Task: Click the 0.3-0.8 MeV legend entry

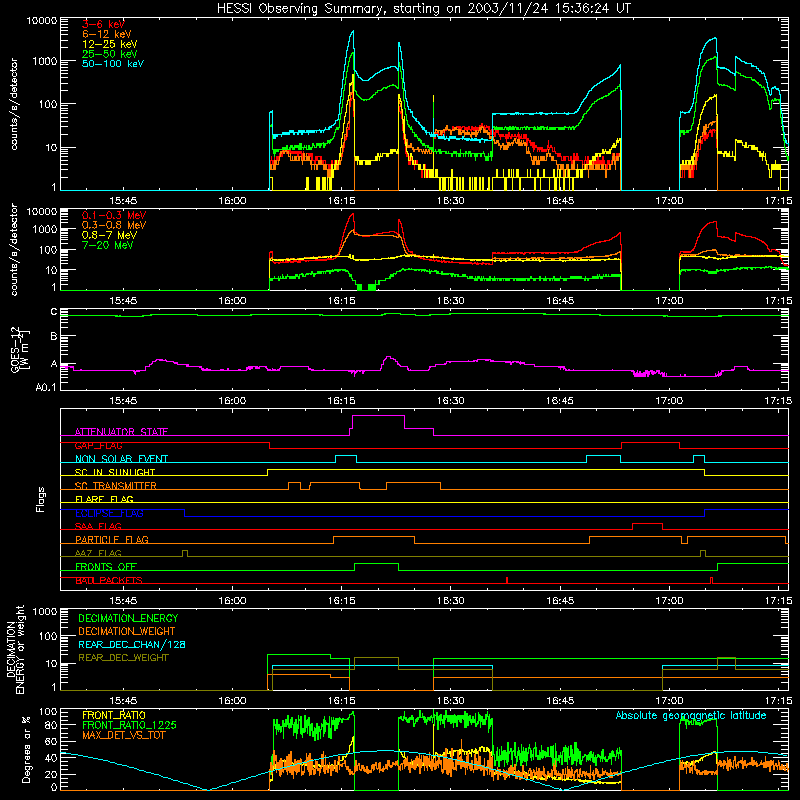Action: (114, 225)
